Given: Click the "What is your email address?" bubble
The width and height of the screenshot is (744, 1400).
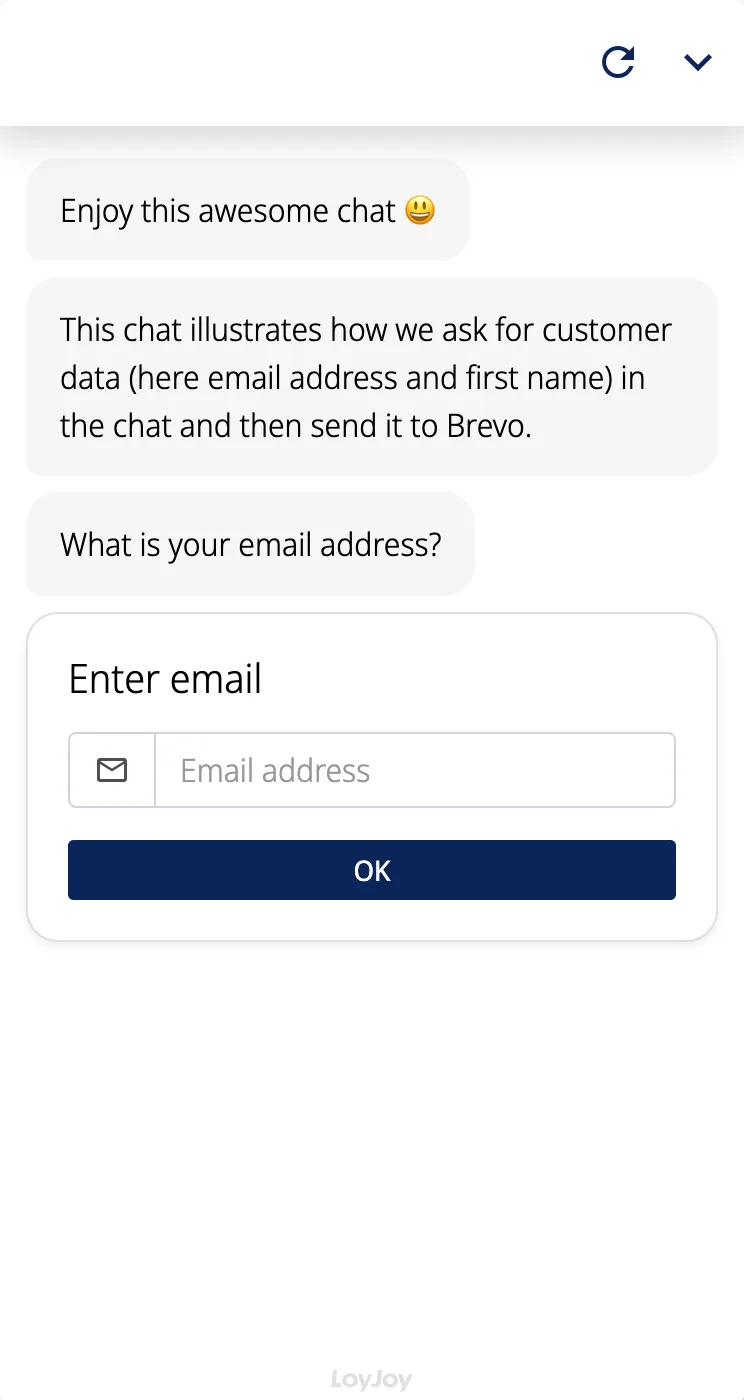Looking at the screenshot, I should click(x=250, y=545).
